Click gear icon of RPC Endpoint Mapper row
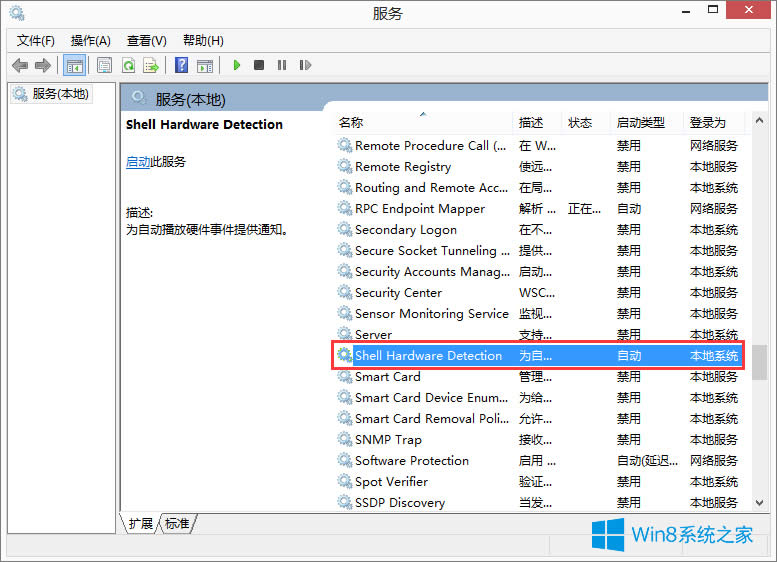 [345, 208]
